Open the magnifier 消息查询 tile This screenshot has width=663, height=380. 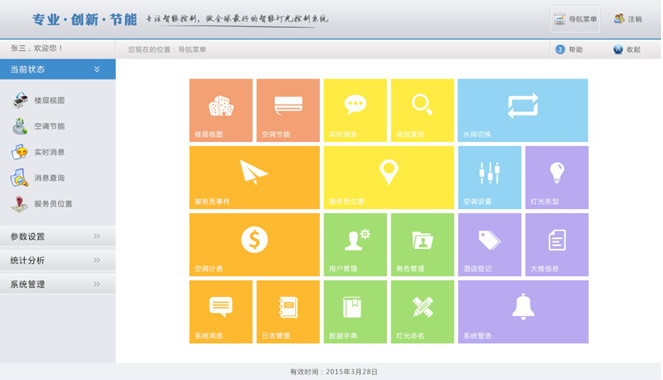(x=422, y=110)
